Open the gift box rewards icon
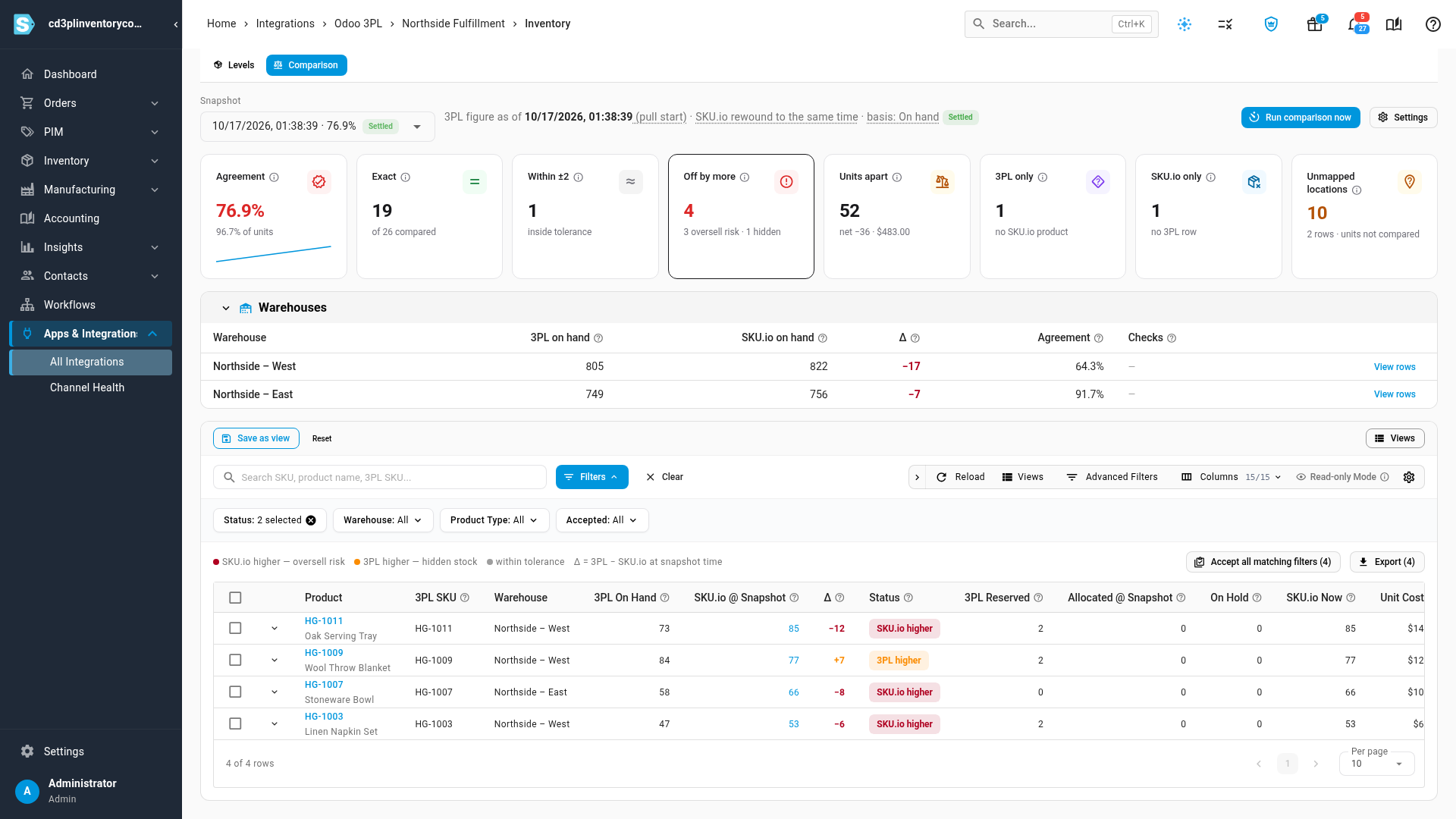This screenshot has height=819, width=1456. click(1314, 24)
